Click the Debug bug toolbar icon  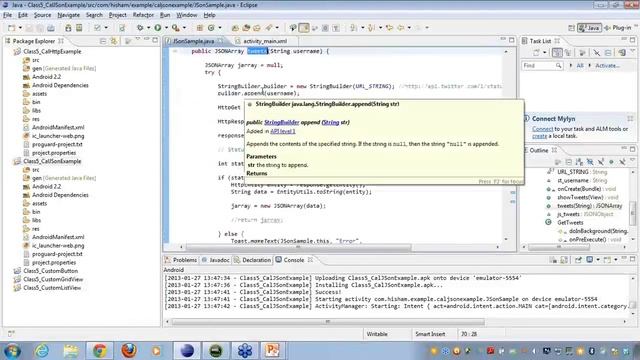click(x=140, y=28)
